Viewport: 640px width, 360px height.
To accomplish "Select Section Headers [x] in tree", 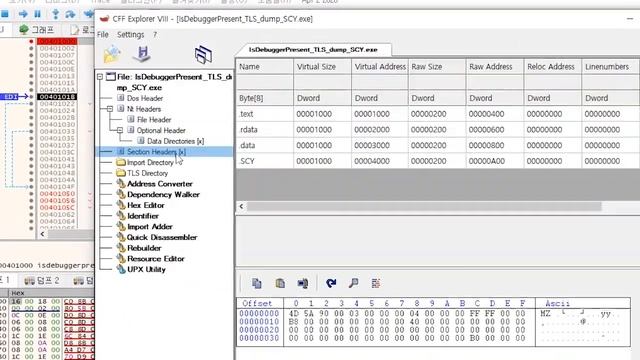I will 156,152.
